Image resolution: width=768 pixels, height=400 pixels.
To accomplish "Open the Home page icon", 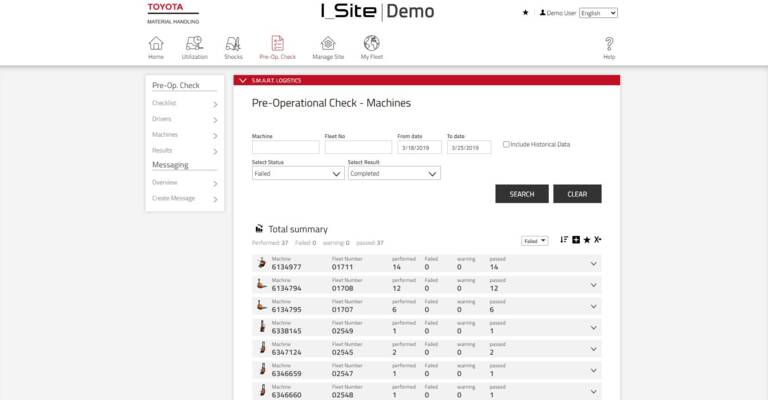I will tap(156, 44).
